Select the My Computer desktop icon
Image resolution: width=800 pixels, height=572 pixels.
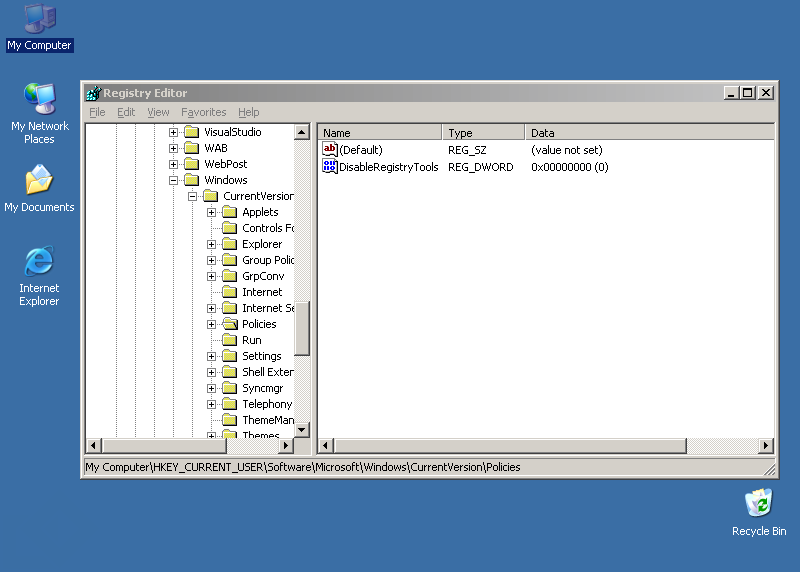tap(39, 28)
